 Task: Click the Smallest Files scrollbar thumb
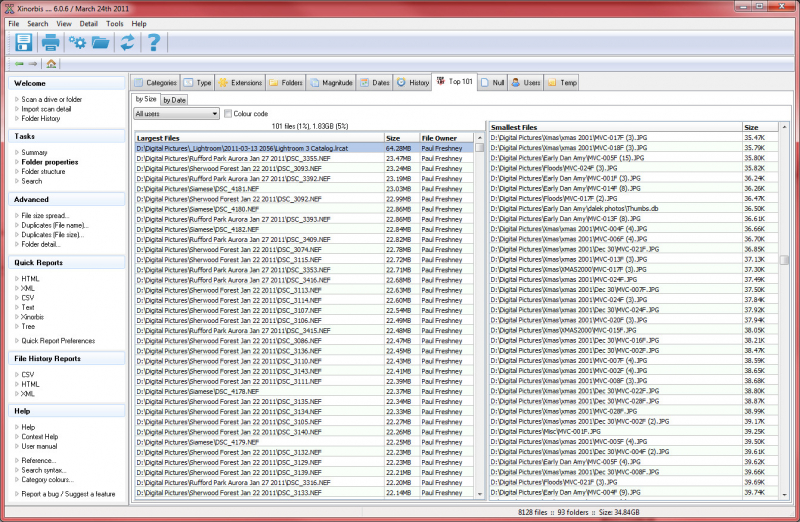coord(784,260)
